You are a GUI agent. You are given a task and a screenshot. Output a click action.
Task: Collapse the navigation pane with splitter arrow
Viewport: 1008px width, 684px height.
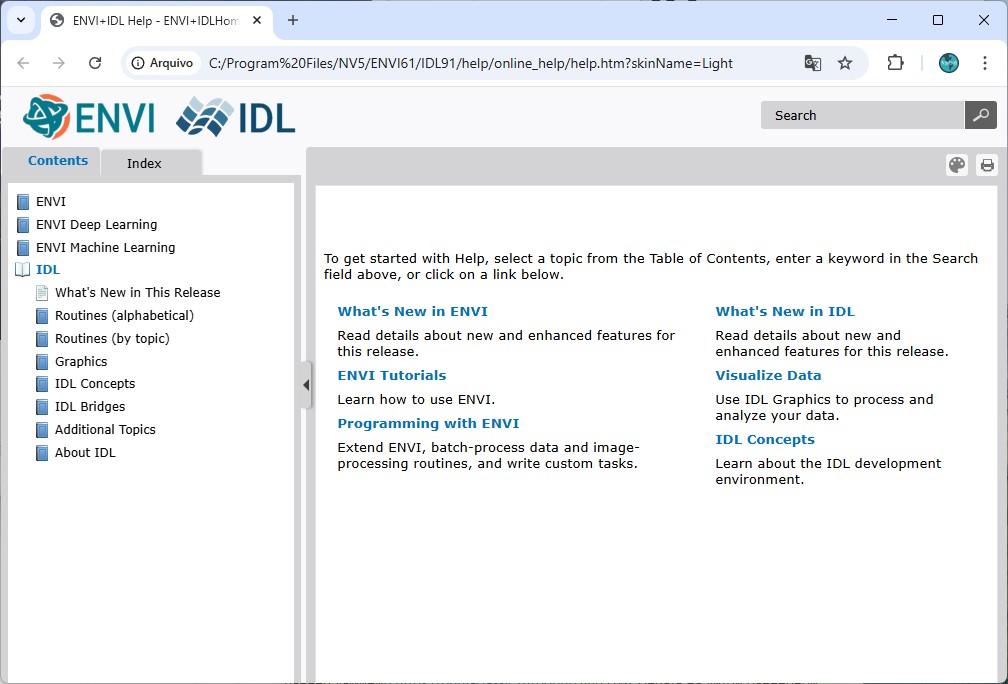point(305,386)
